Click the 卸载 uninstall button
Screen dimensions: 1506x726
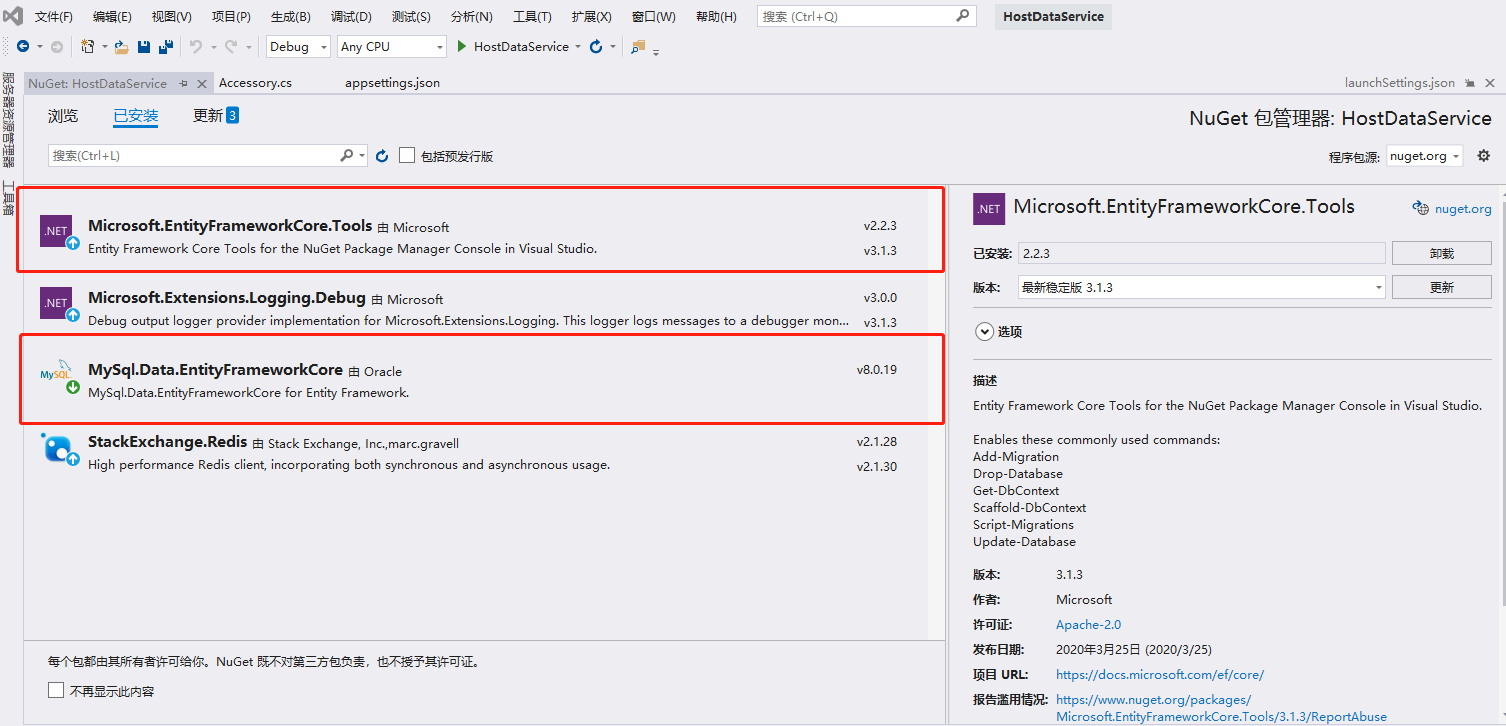[x=1441, y=254]
